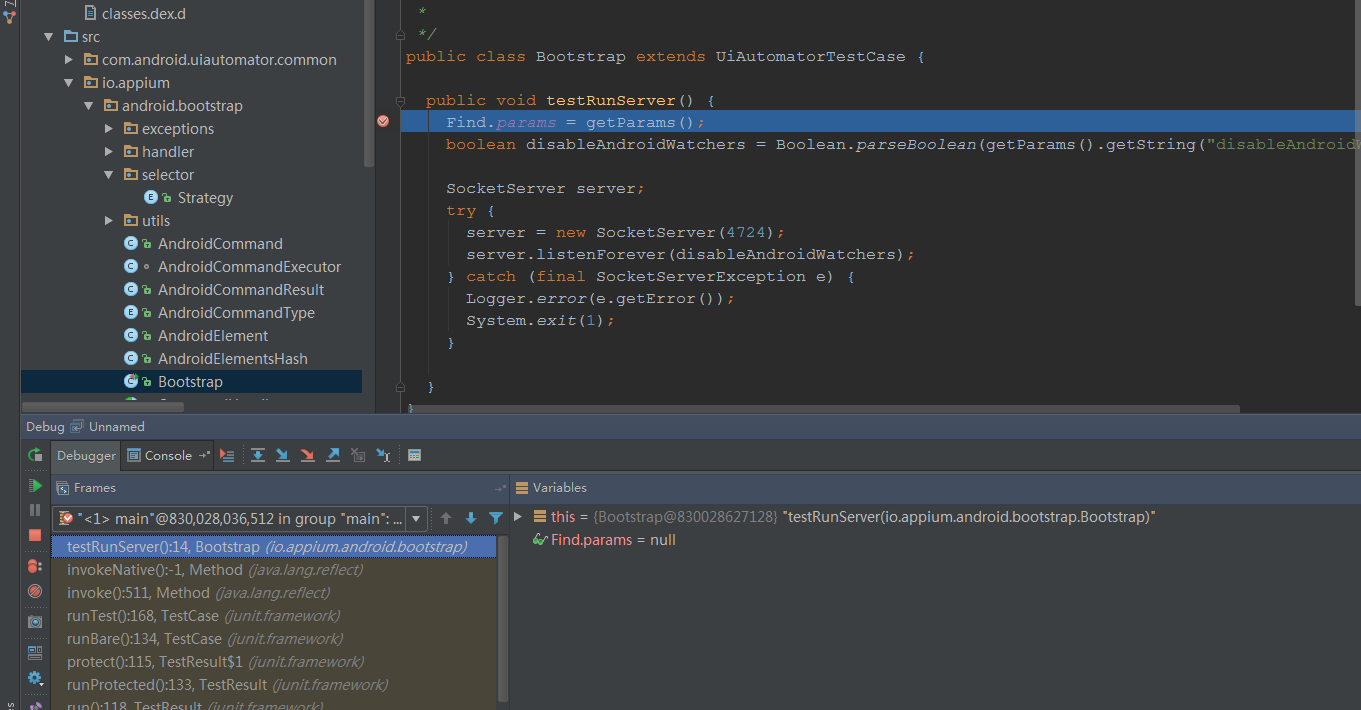This screenshot has height=710, width=1361.
Task: Click the Rerun debug session icon
Action: (x=35, y=455)
